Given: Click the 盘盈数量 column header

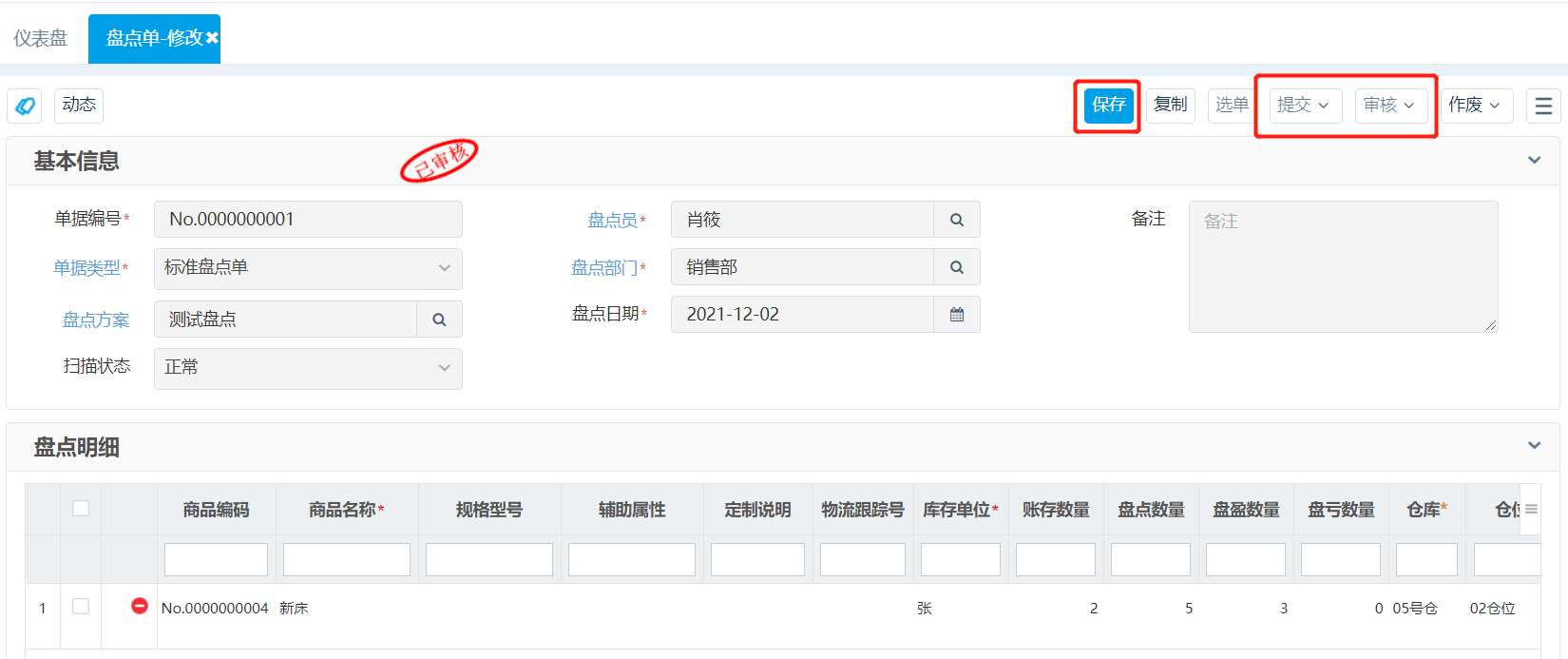Looking at the screenshot, I should coord(1246,510).
